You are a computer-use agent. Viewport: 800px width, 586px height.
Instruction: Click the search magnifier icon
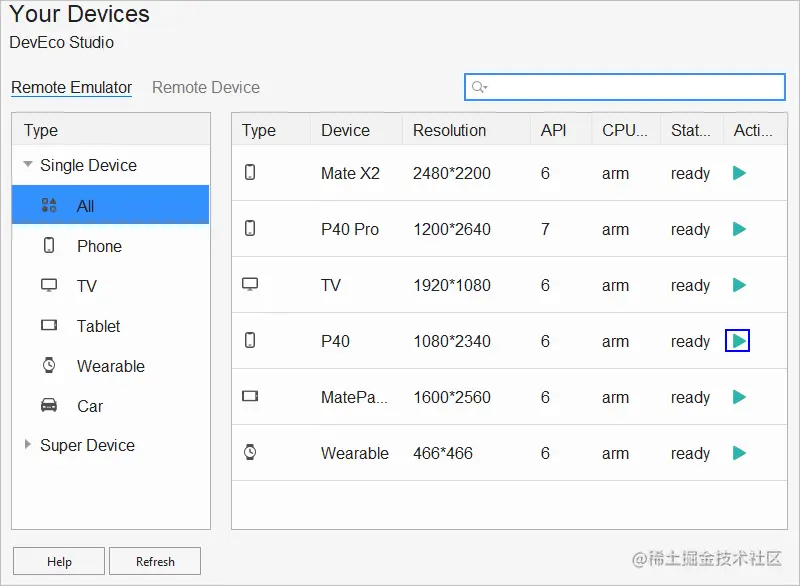coord(479,87)
